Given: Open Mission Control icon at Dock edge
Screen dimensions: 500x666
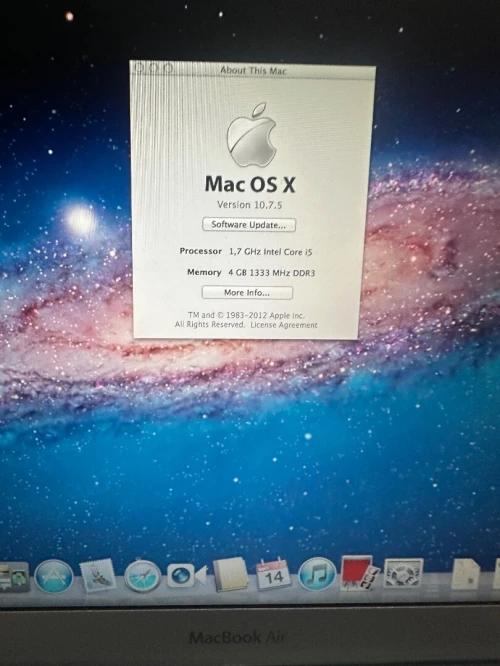Looking at the screenshot, I should 14,577.
